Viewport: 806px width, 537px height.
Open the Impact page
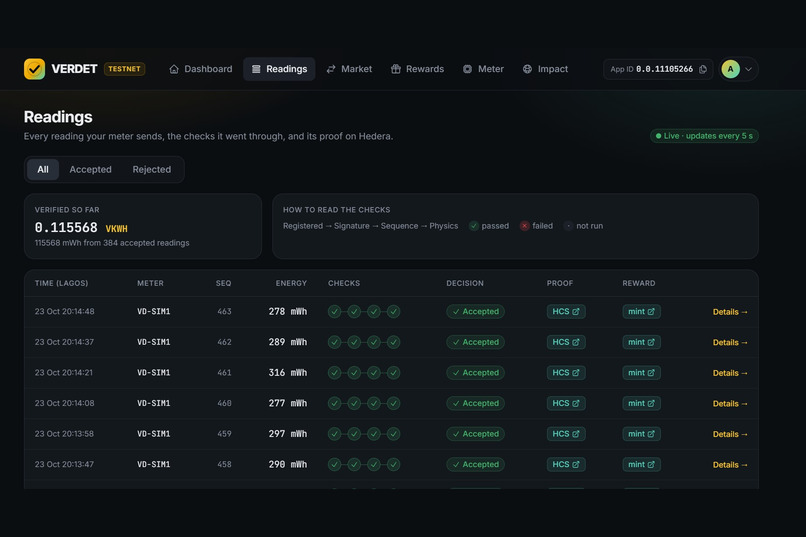[545, 69]
